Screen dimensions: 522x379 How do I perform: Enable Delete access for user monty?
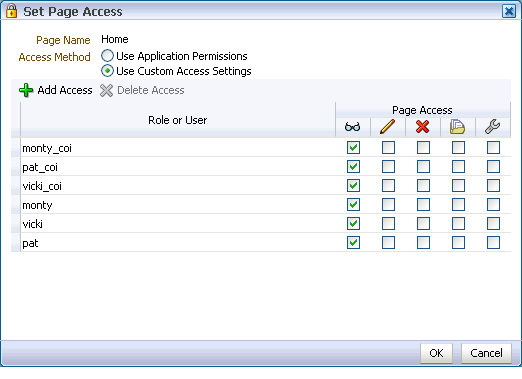point(423,205)
